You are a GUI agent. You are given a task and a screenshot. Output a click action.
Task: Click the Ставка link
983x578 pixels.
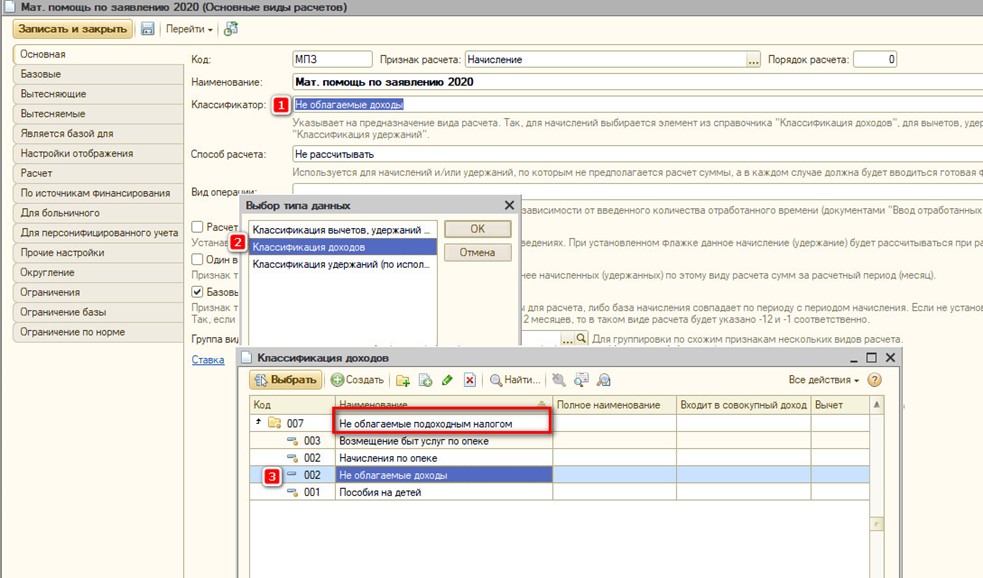(208, 360)
